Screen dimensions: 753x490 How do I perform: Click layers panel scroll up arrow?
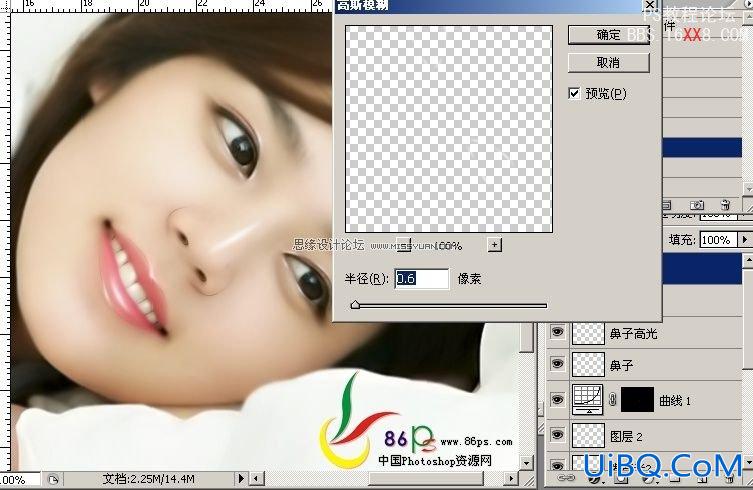tap(748, 260)
